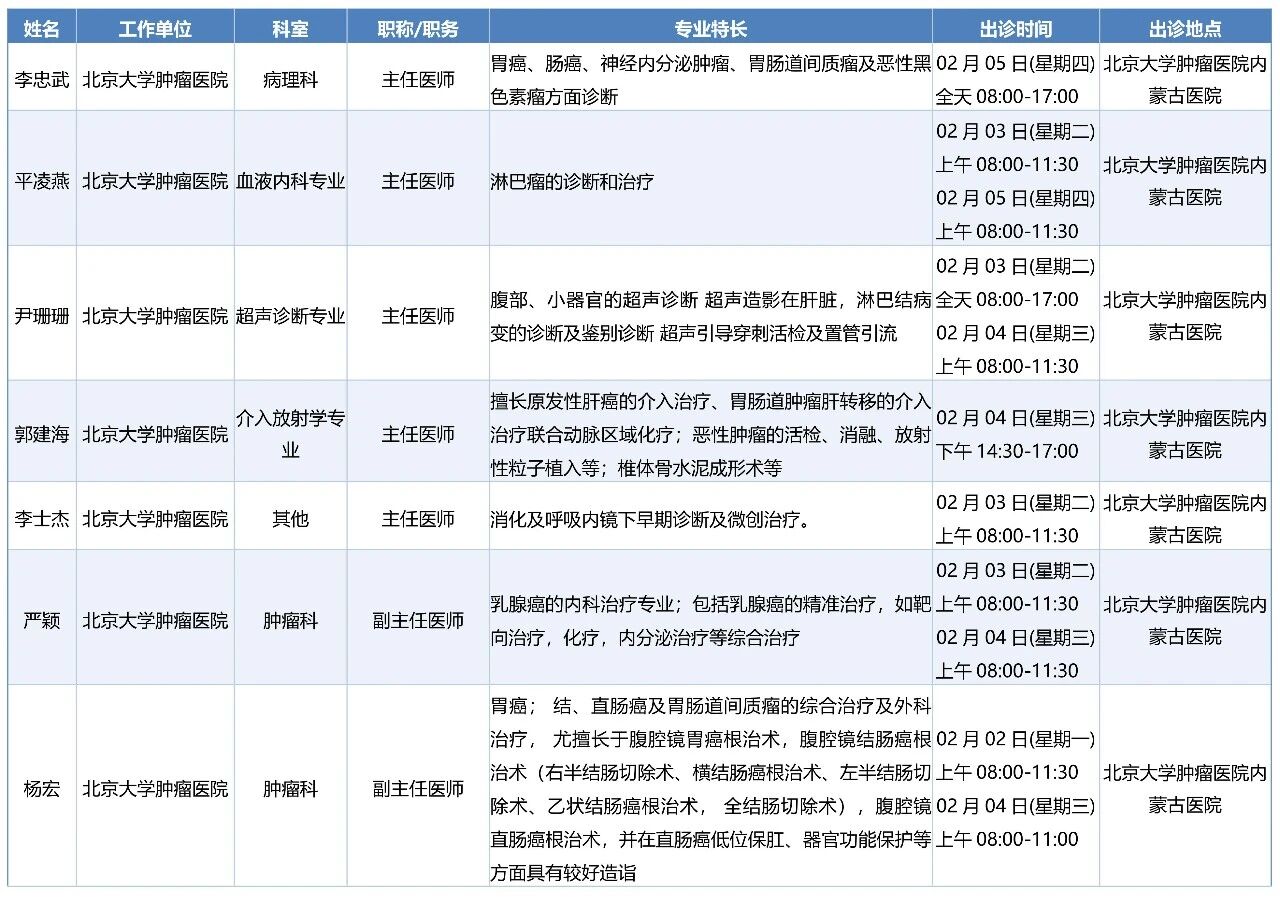Select the 出诊时间 column header

pos(1015,29)
